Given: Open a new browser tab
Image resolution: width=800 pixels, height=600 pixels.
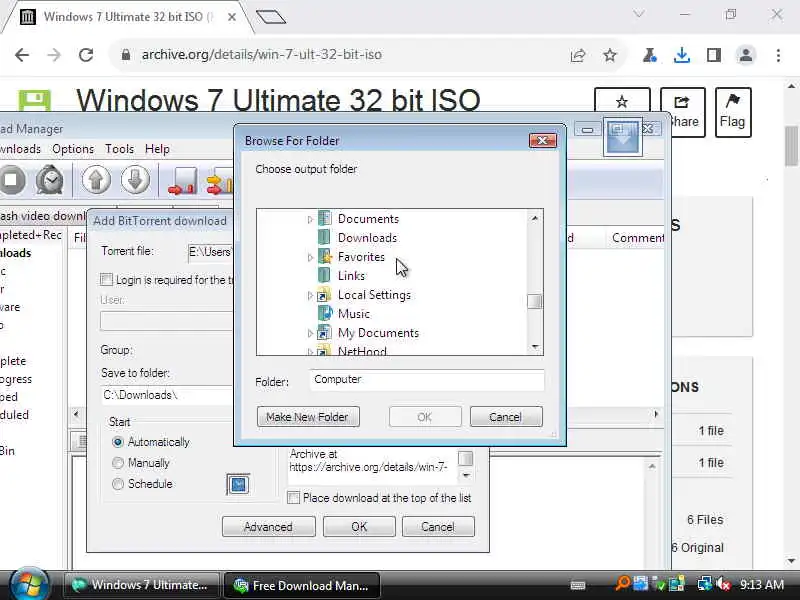Looking at the screenshot, I should [x=271, y=17].
